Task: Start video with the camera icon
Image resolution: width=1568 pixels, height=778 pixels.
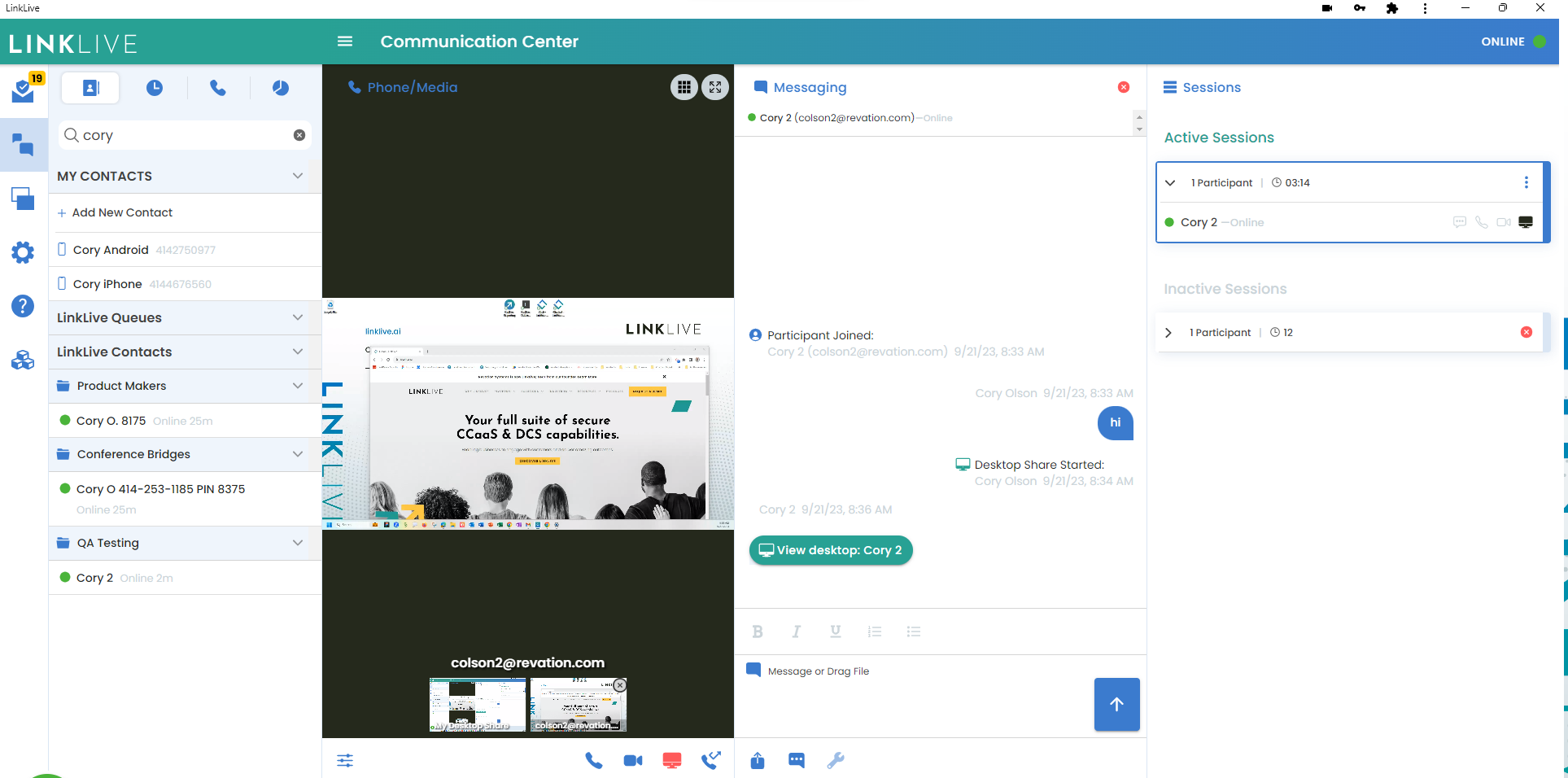Action: tap(632, 760)
